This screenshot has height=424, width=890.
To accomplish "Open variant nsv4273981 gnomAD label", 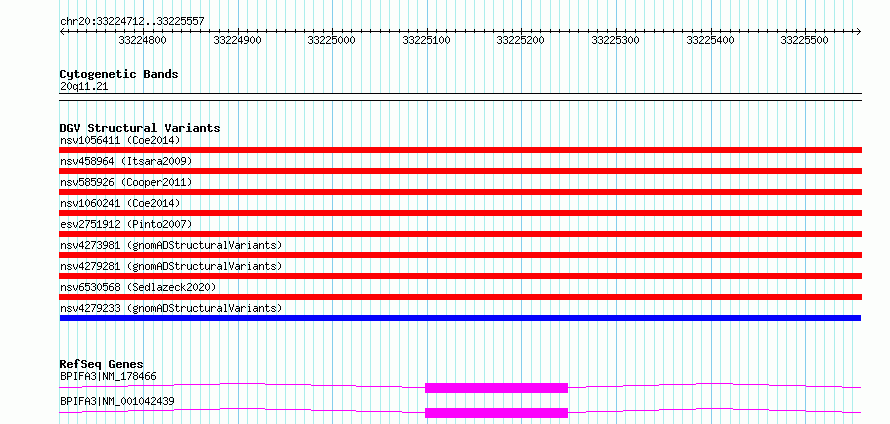I will coord(171,245).
